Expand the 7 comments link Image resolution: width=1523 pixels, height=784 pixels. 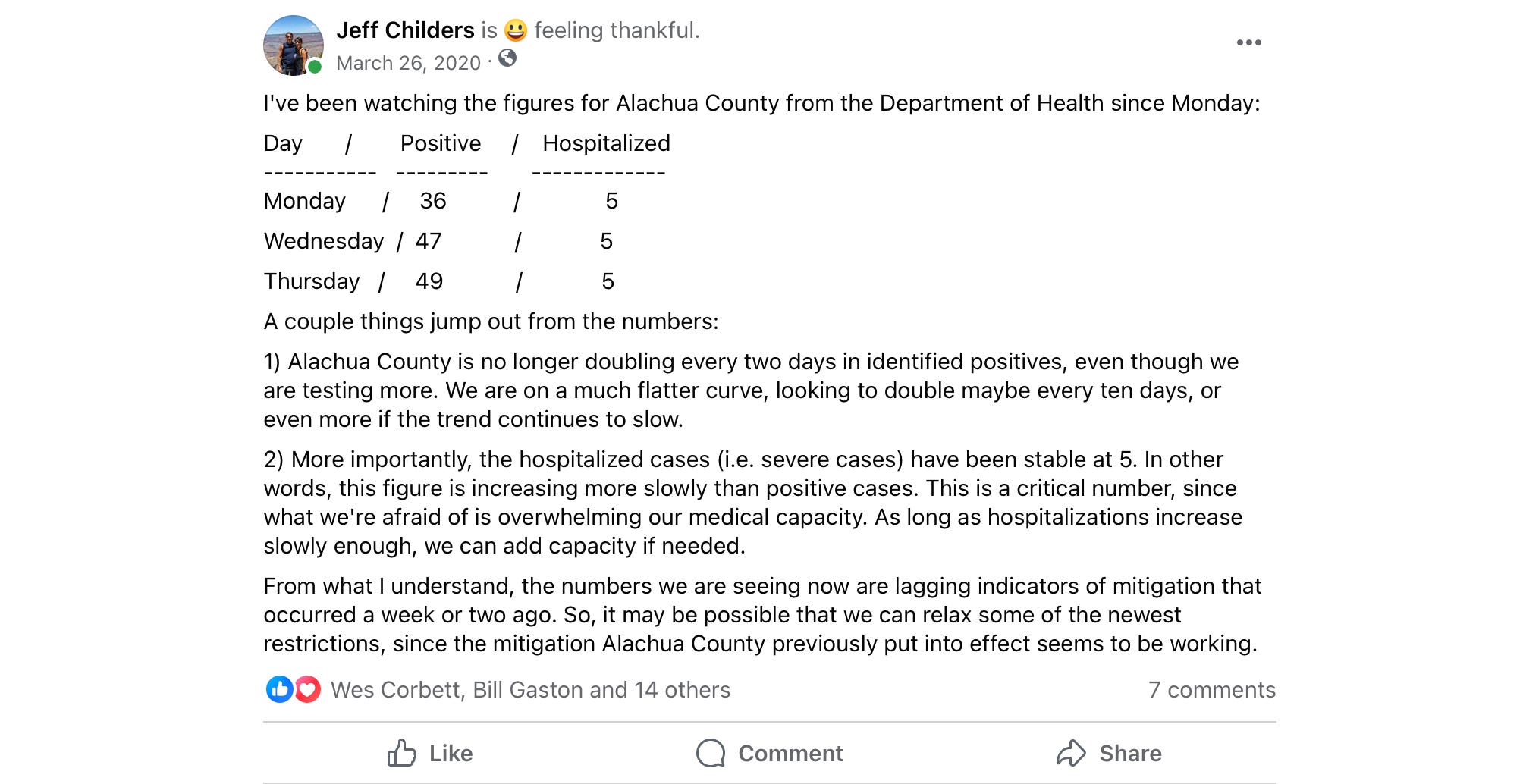pos(1211,690)
